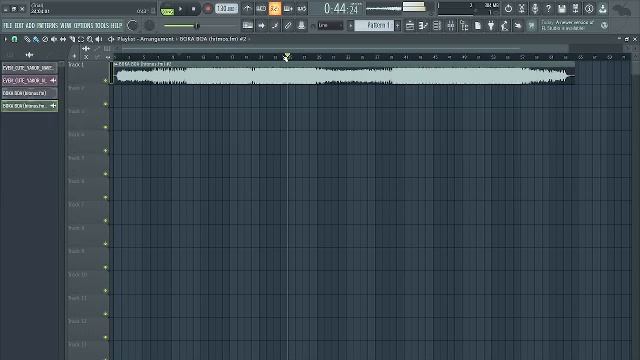640x360 pixels.
Task: Open the FILE menu
Action: pyautogui.click(x=8, y=25)
